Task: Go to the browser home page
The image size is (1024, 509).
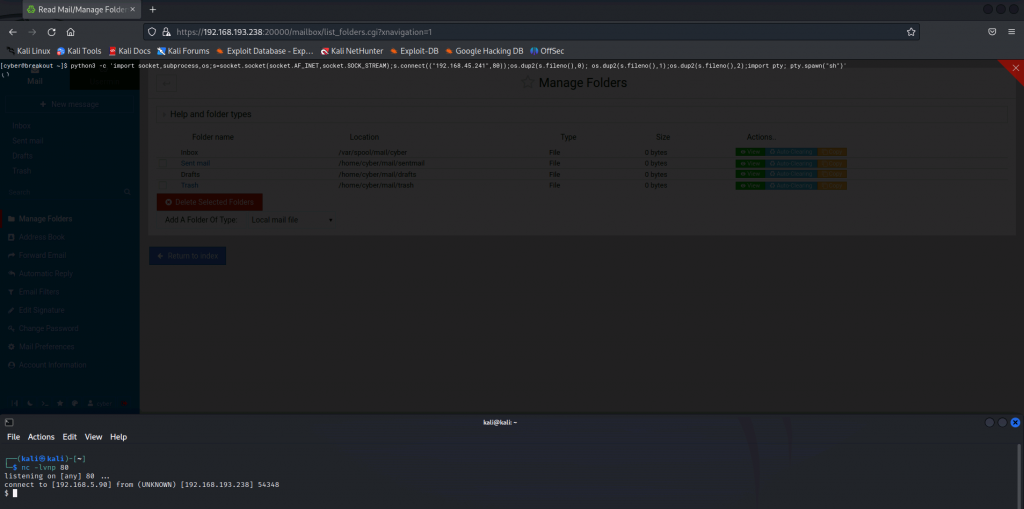Action: click(71, 31)
